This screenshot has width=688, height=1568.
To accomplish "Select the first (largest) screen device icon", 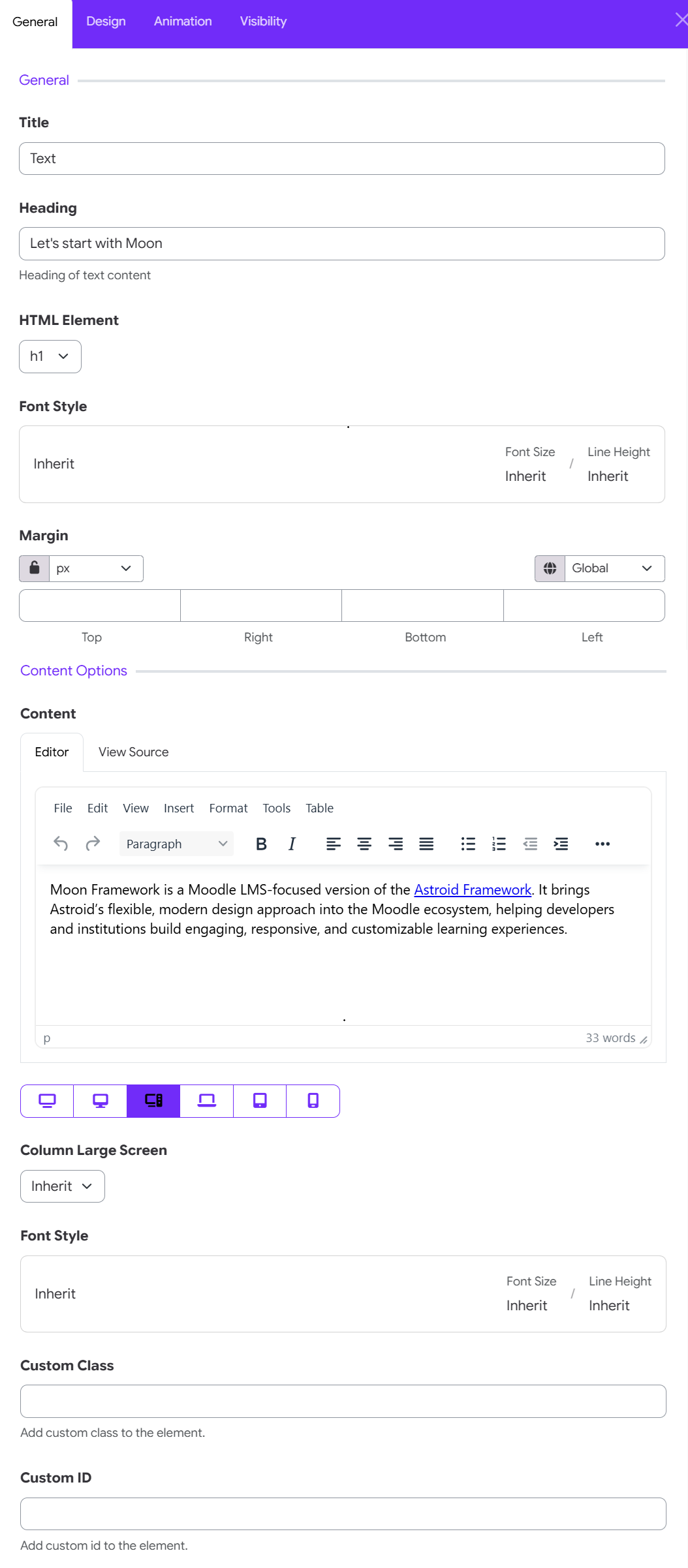I will pos(47,1101).
